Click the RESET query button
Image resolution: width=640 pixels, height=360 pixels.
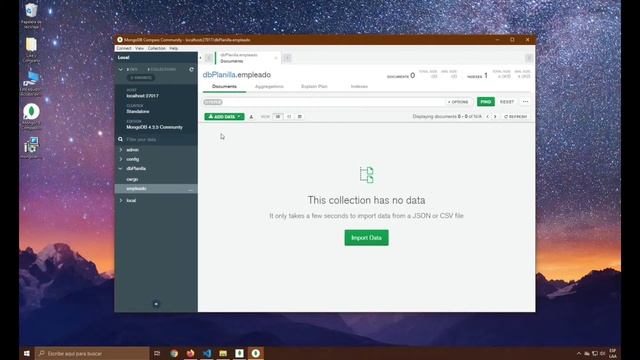tap(507, 102)
